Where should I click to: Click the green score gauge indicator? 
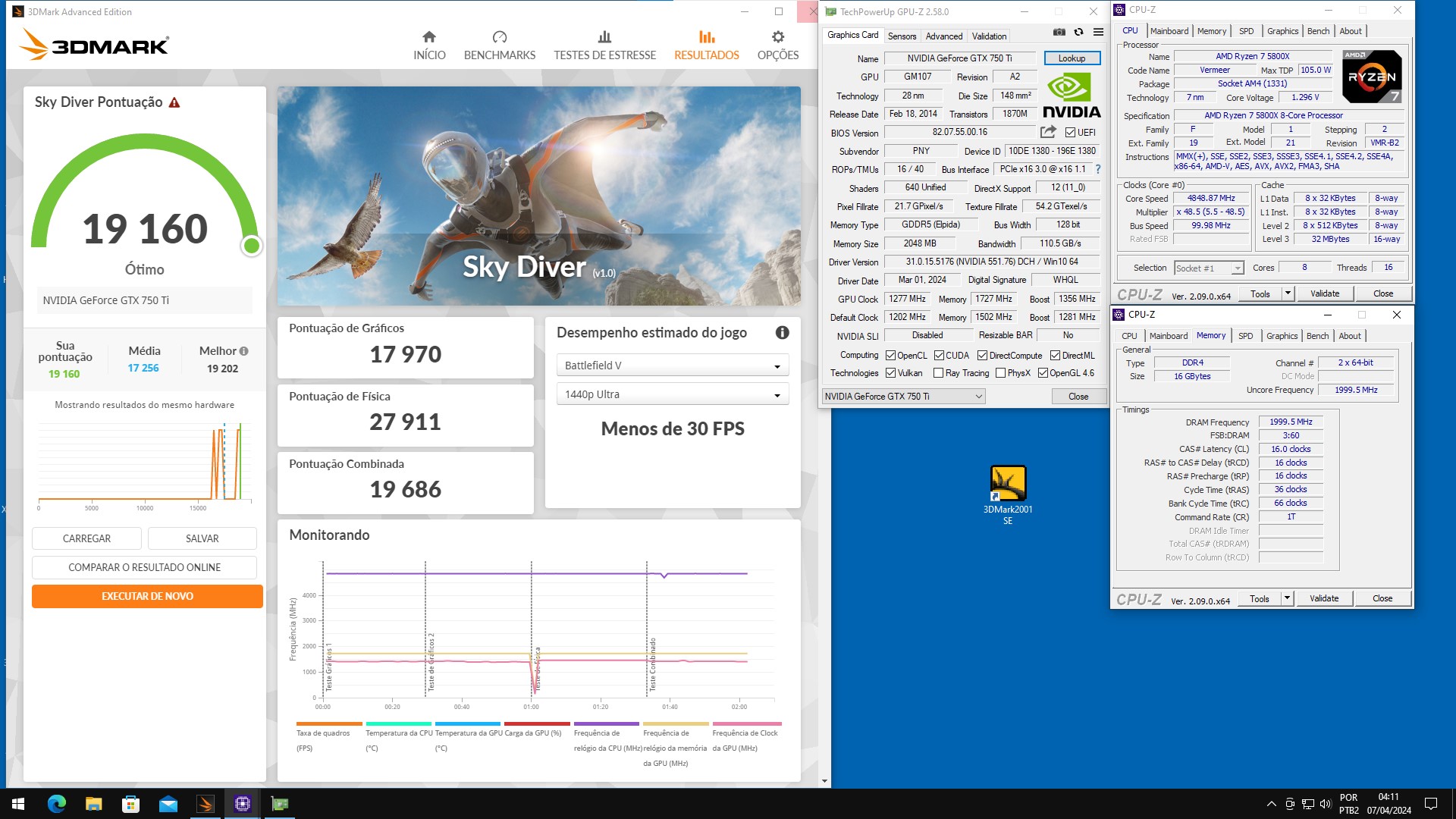point(252,246)
